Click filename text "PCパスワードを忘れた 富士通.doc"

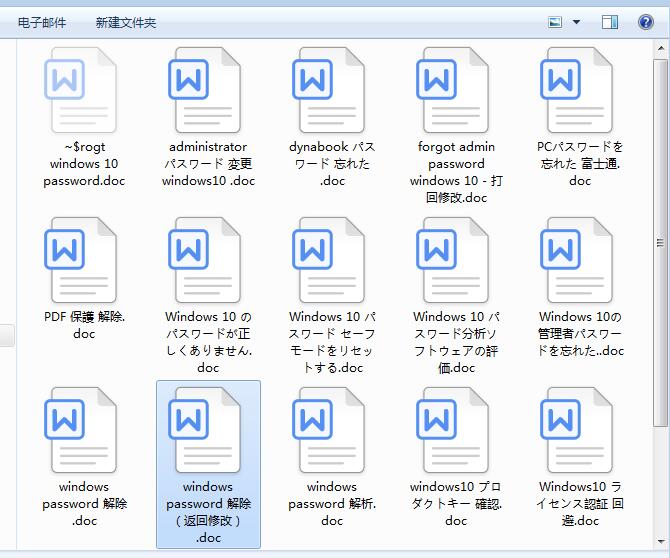pos(580,164)
